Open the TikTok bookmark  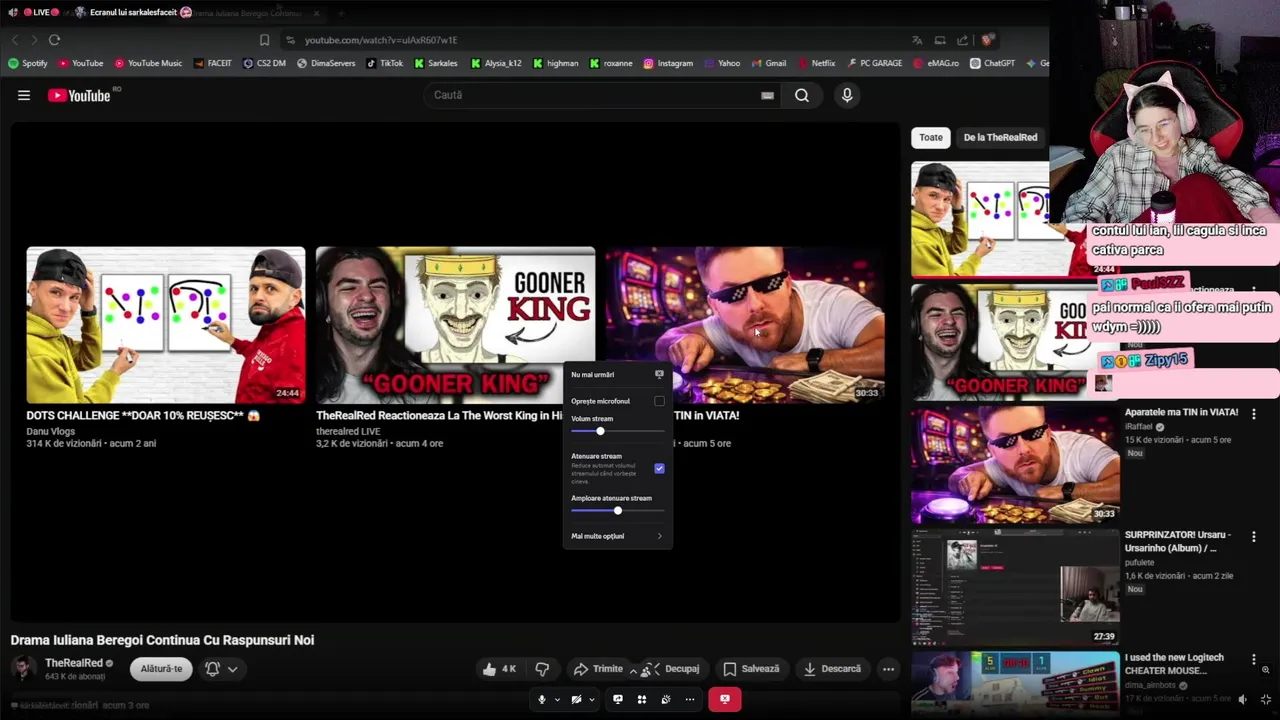(x=385, y=63)
